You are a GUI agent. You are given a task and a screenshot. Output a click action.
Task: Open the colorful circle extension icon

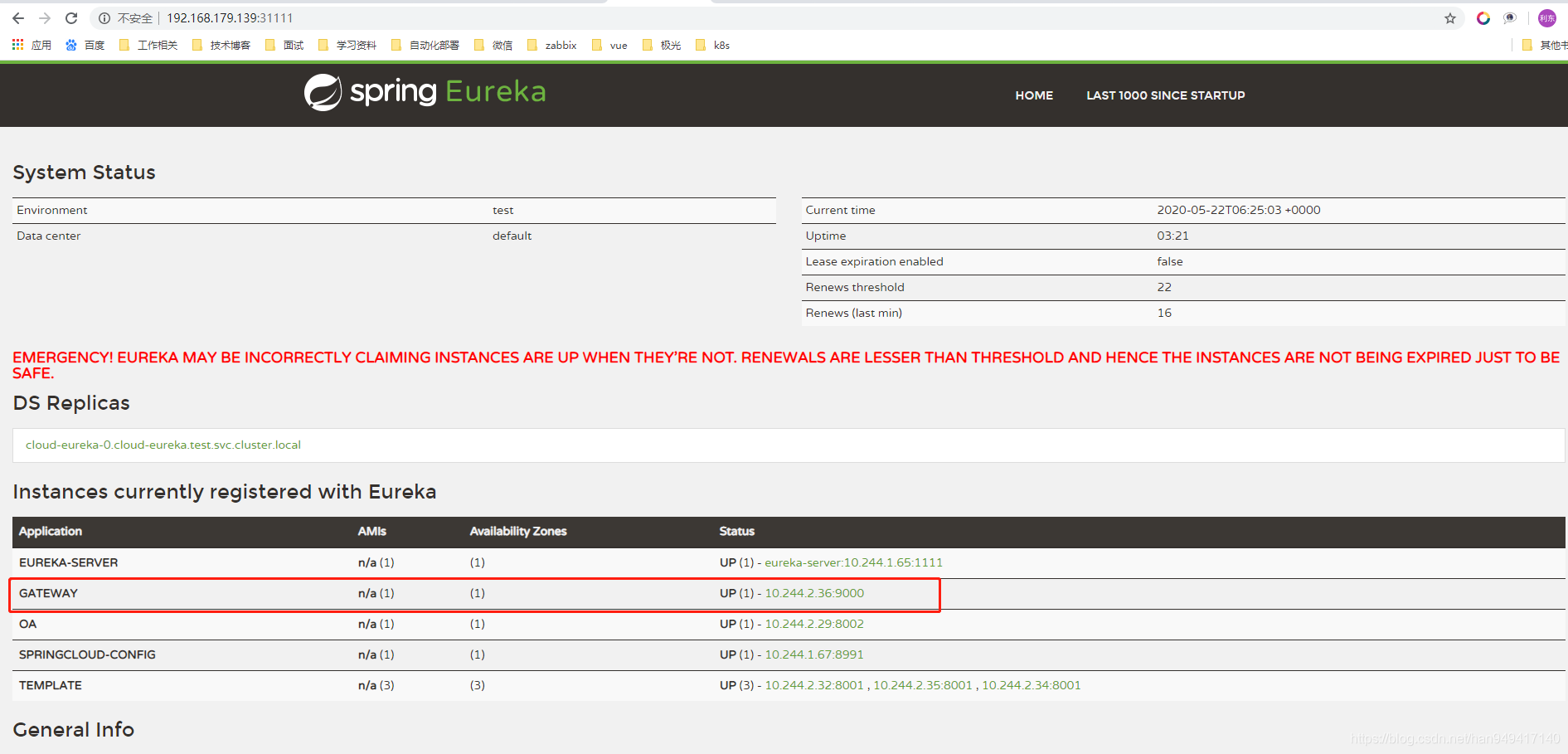click(x=1483, y=18)
